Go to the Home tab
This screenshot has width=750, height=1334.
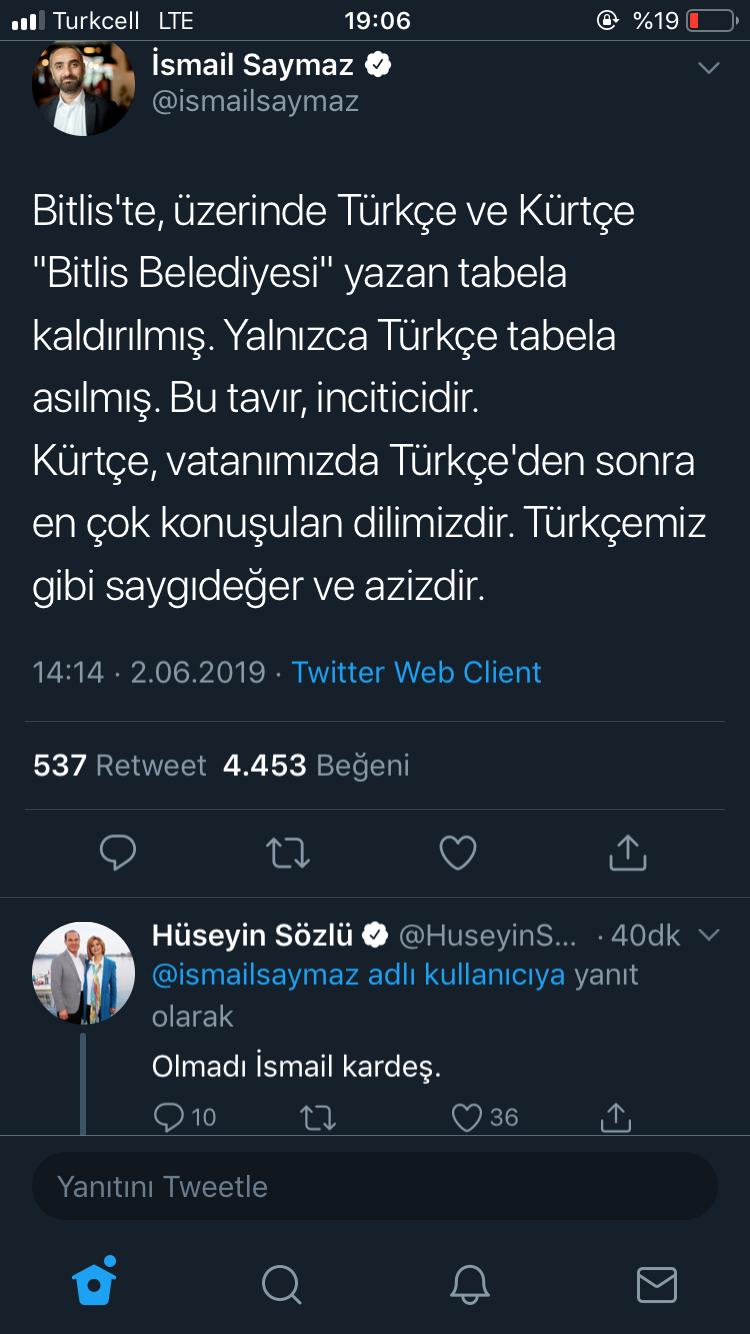[95, 1283]
